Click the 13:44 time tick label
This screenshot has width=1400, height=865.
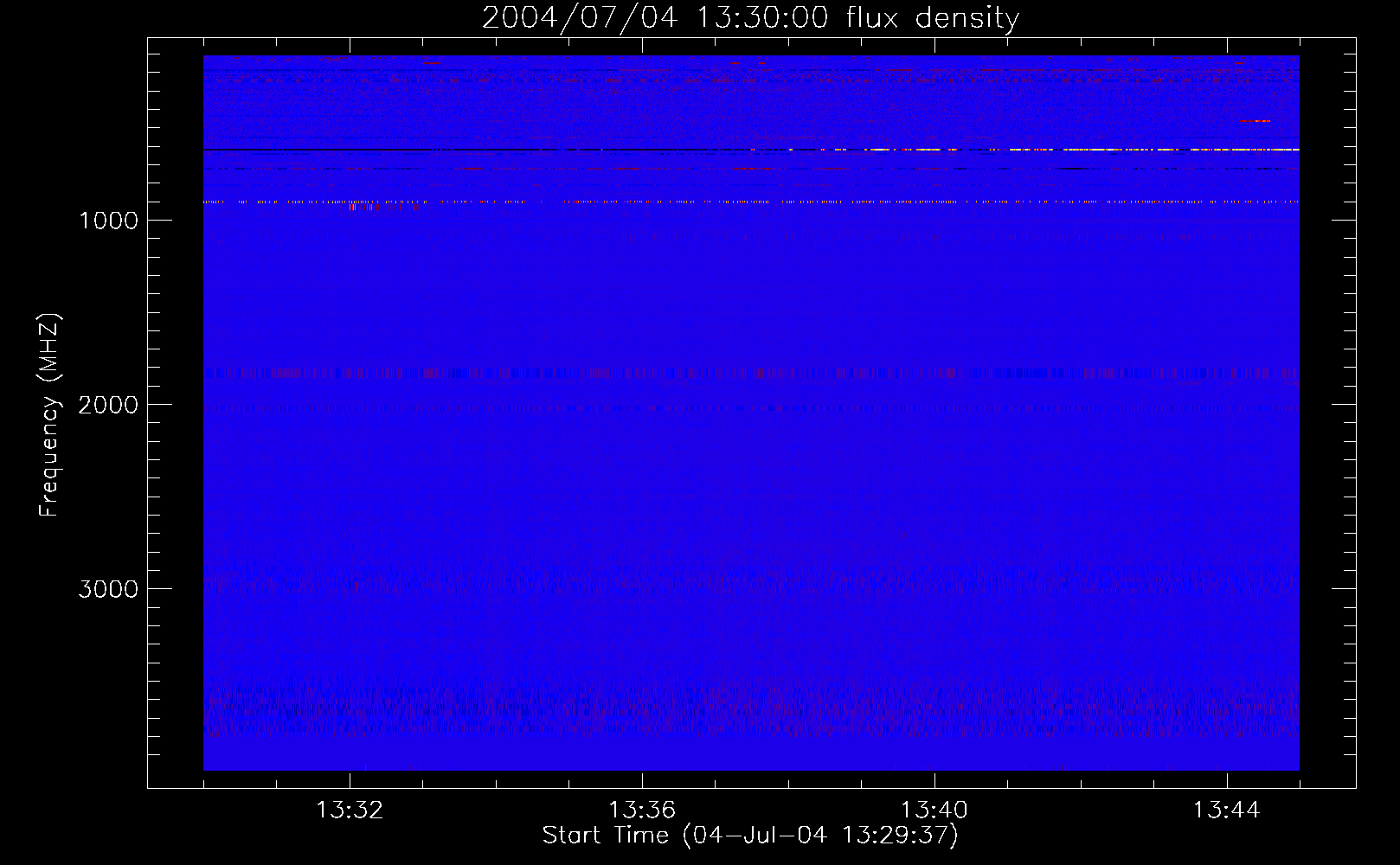[1227, 811]
